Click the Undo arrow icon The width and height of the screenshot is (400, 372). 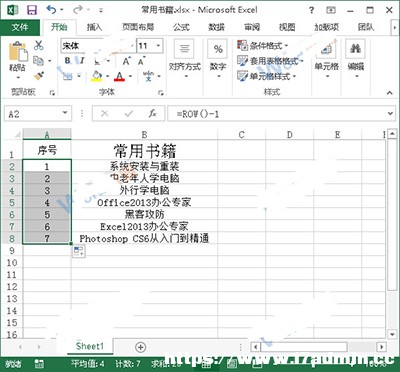click(52, 10)
